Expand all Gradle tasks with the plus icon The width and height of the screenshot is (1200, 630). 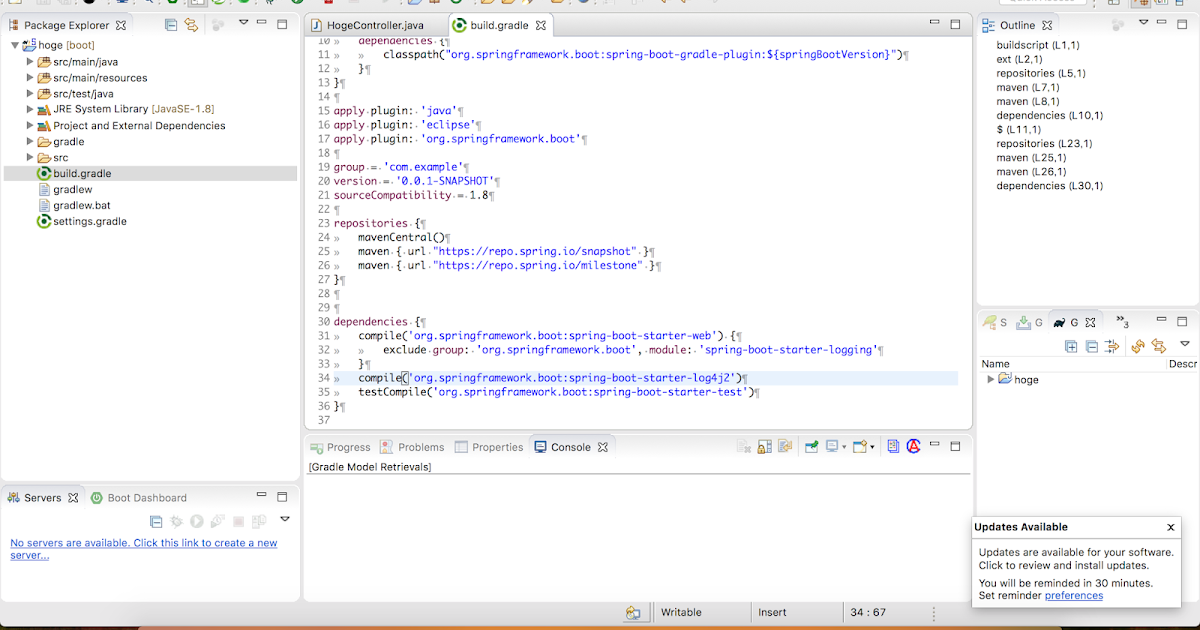point(1072,347)
